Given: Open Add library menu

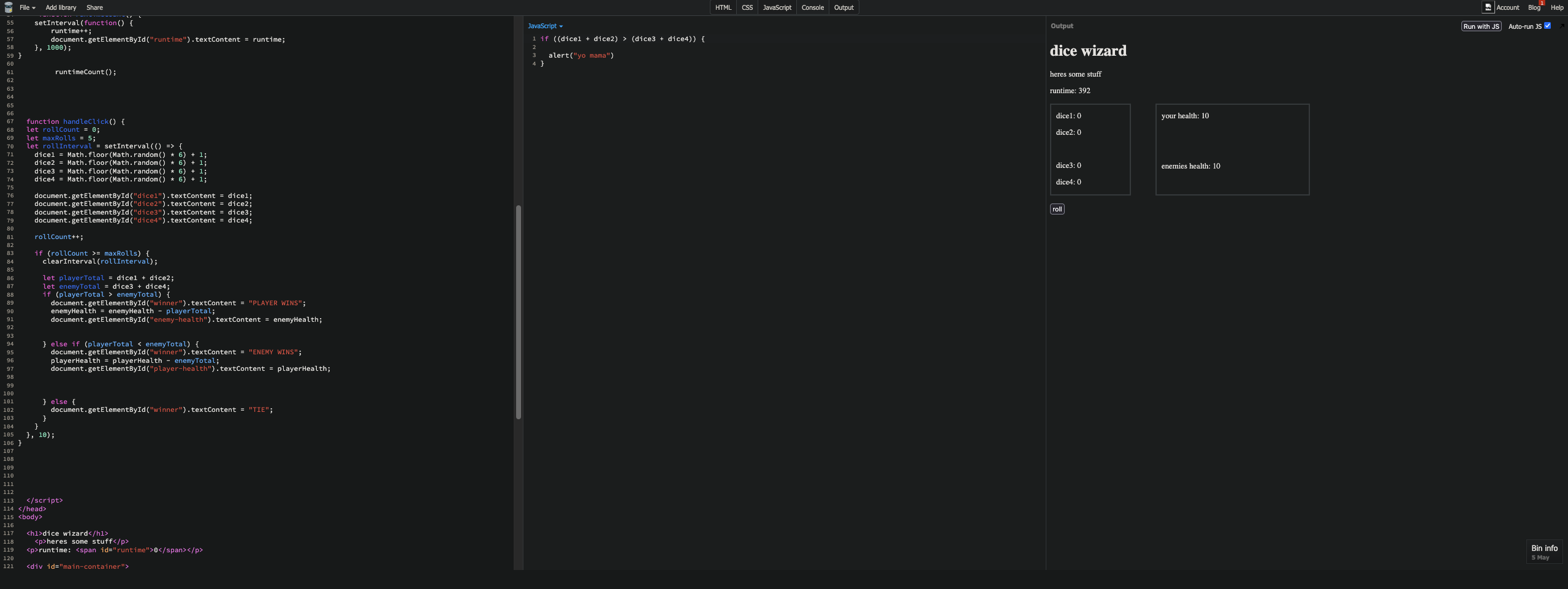Looking at the screenshot, I should 61,7.
